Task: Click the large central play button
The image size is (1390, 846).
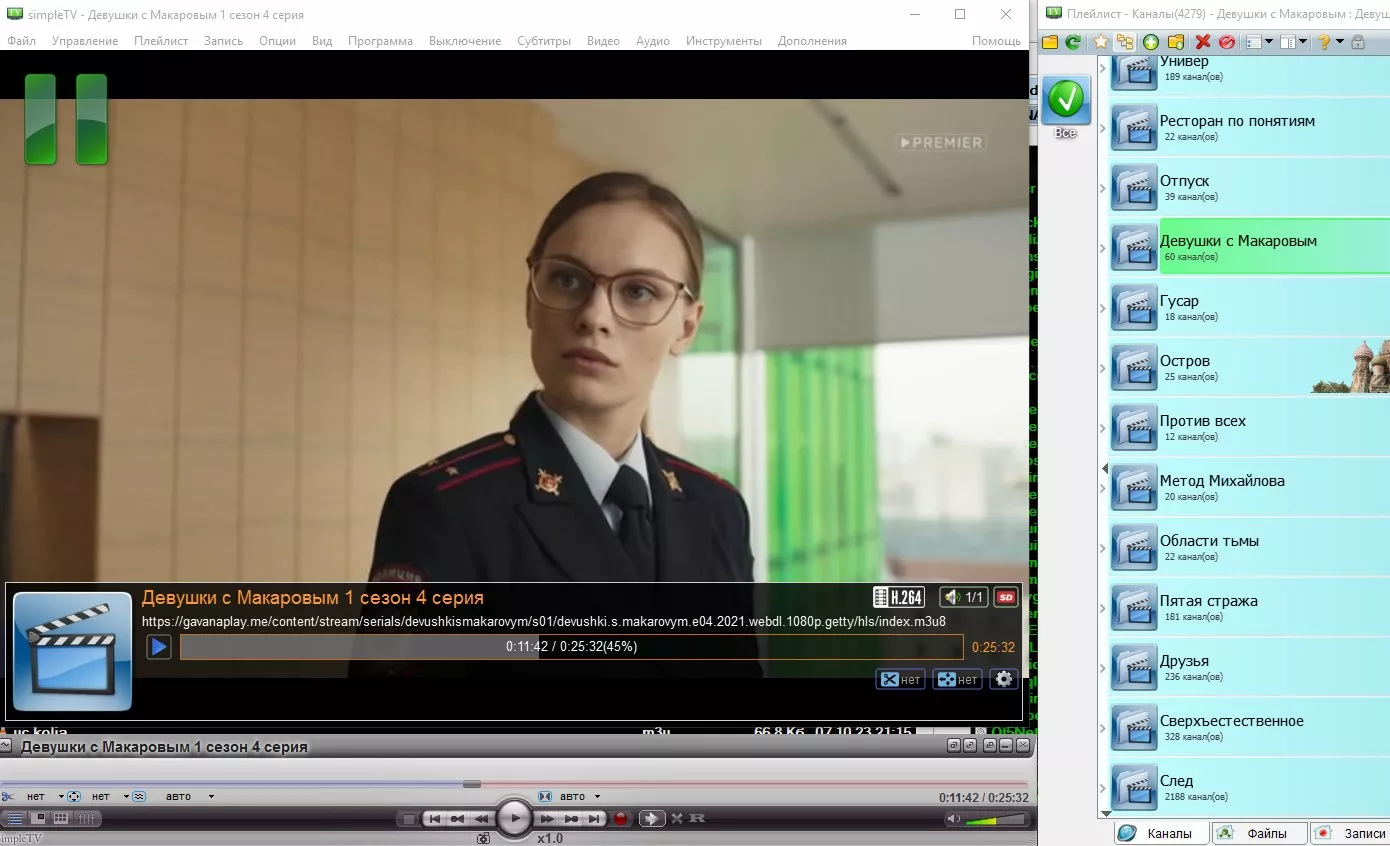Action: point(515,818)
